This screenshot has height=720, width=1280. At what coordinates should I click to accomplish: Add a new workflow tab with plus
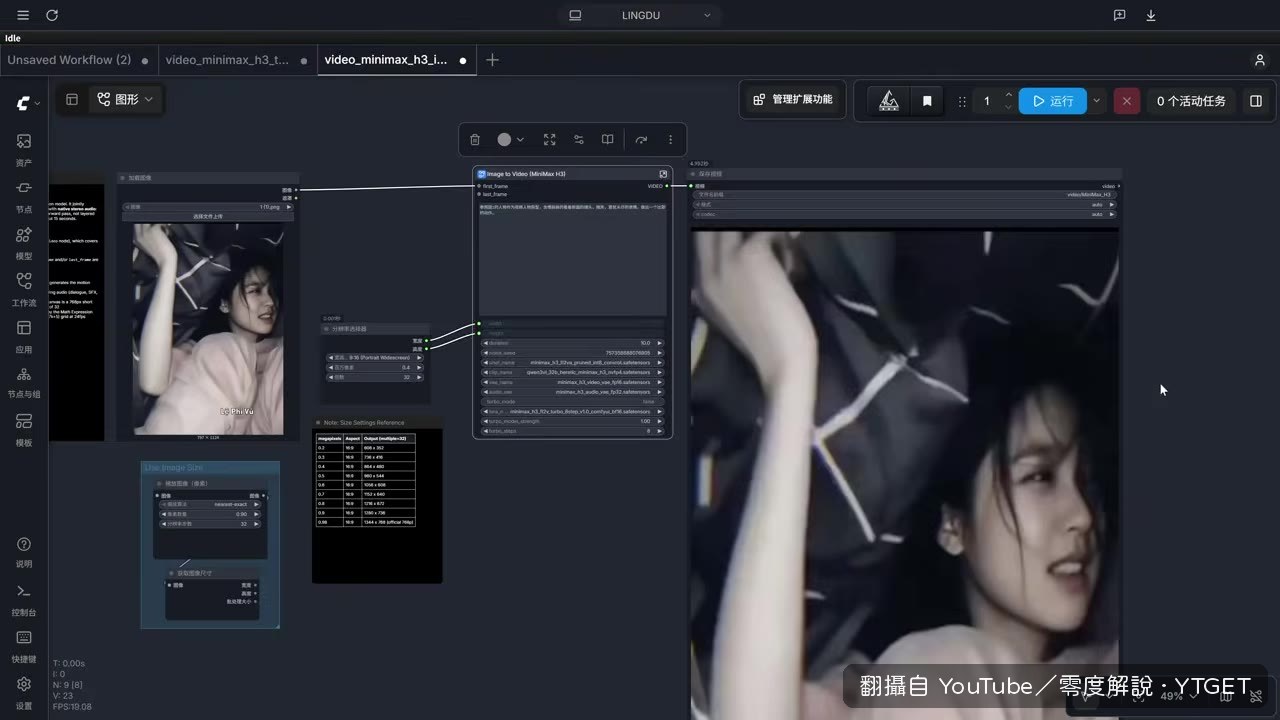[492, 60]
